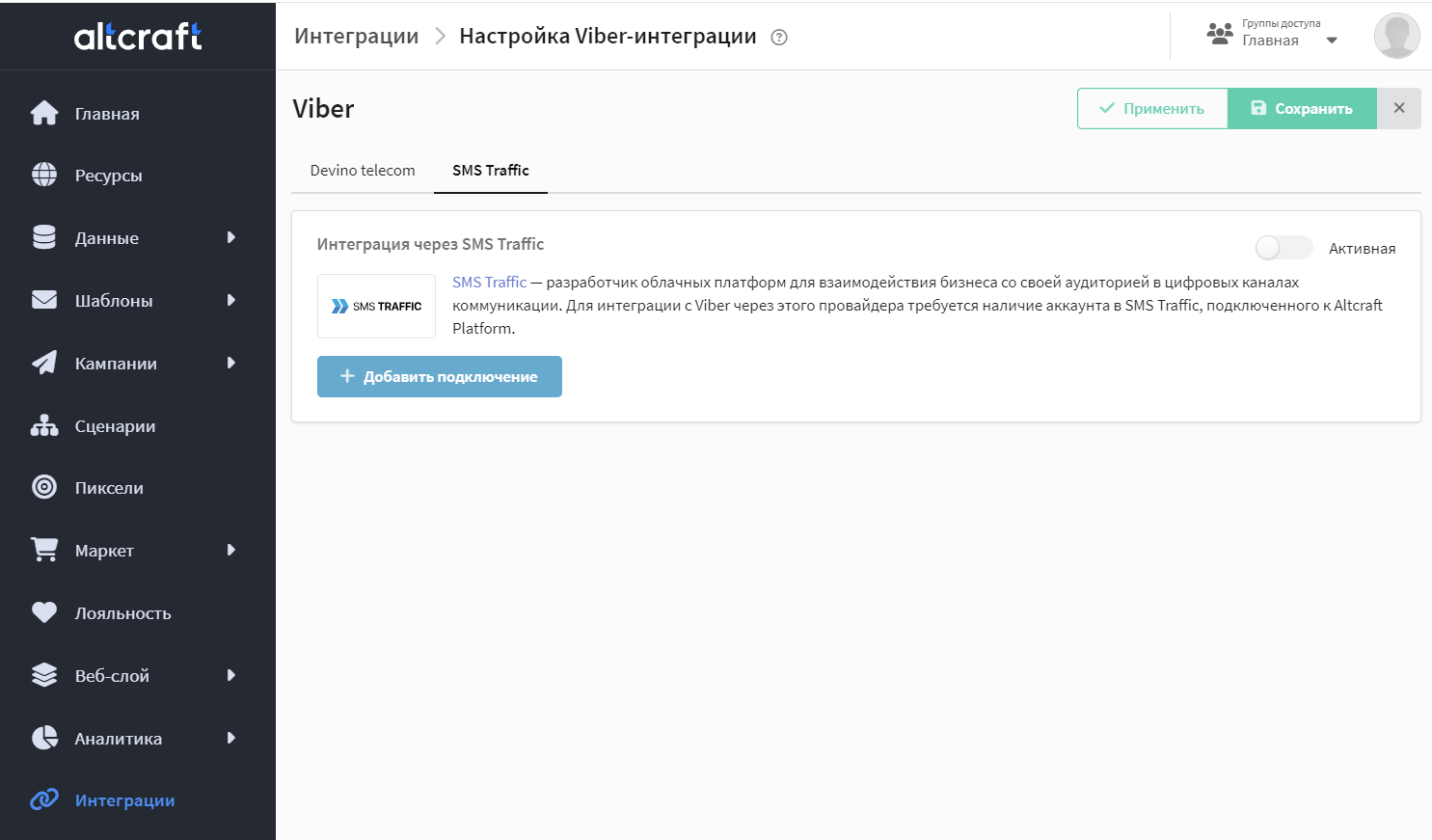Open the Главная home icon

44,113
